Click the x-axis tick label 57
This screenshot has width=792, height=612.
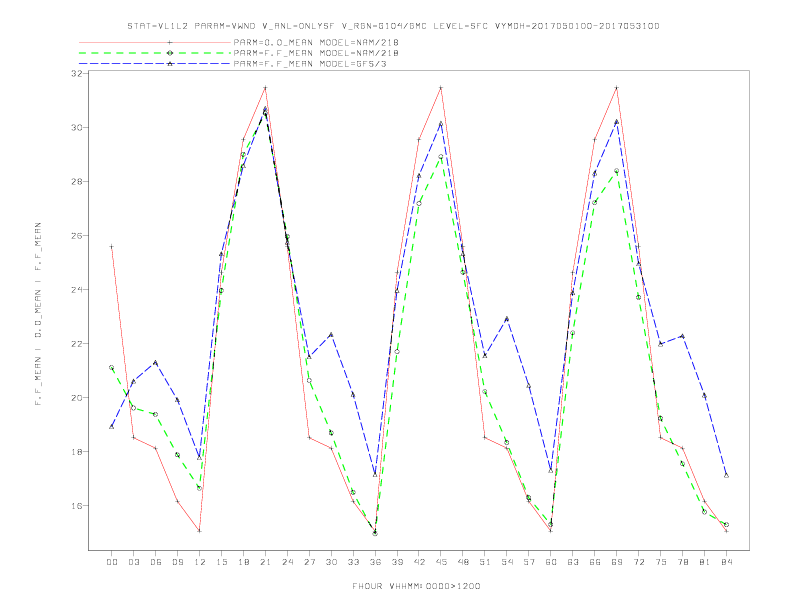[x=529, y=562]
